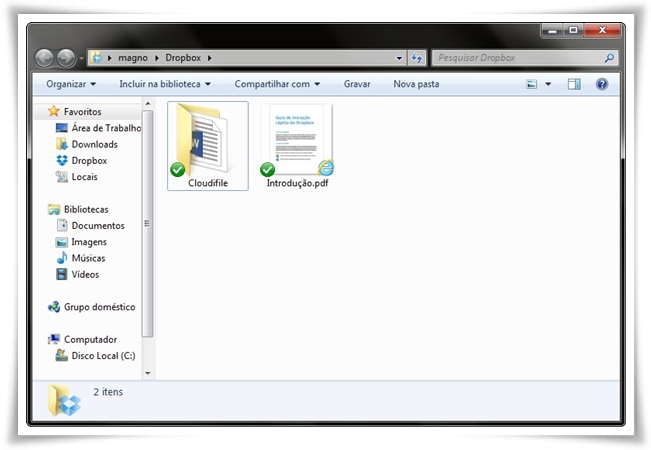Go forward with the Forward arrow button
651x450 pixels.
tap(66, 58)
